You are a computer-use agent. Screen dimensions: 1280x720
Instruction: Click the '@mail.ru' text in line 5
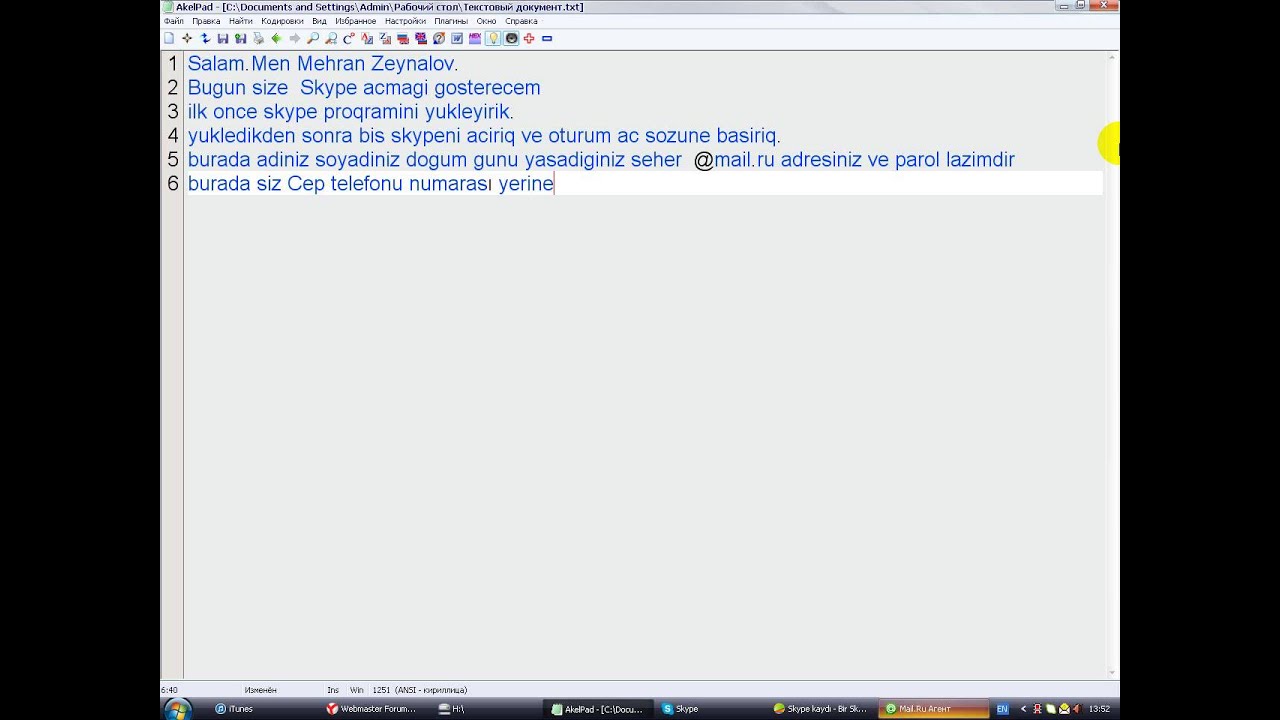tap(734, 160)
